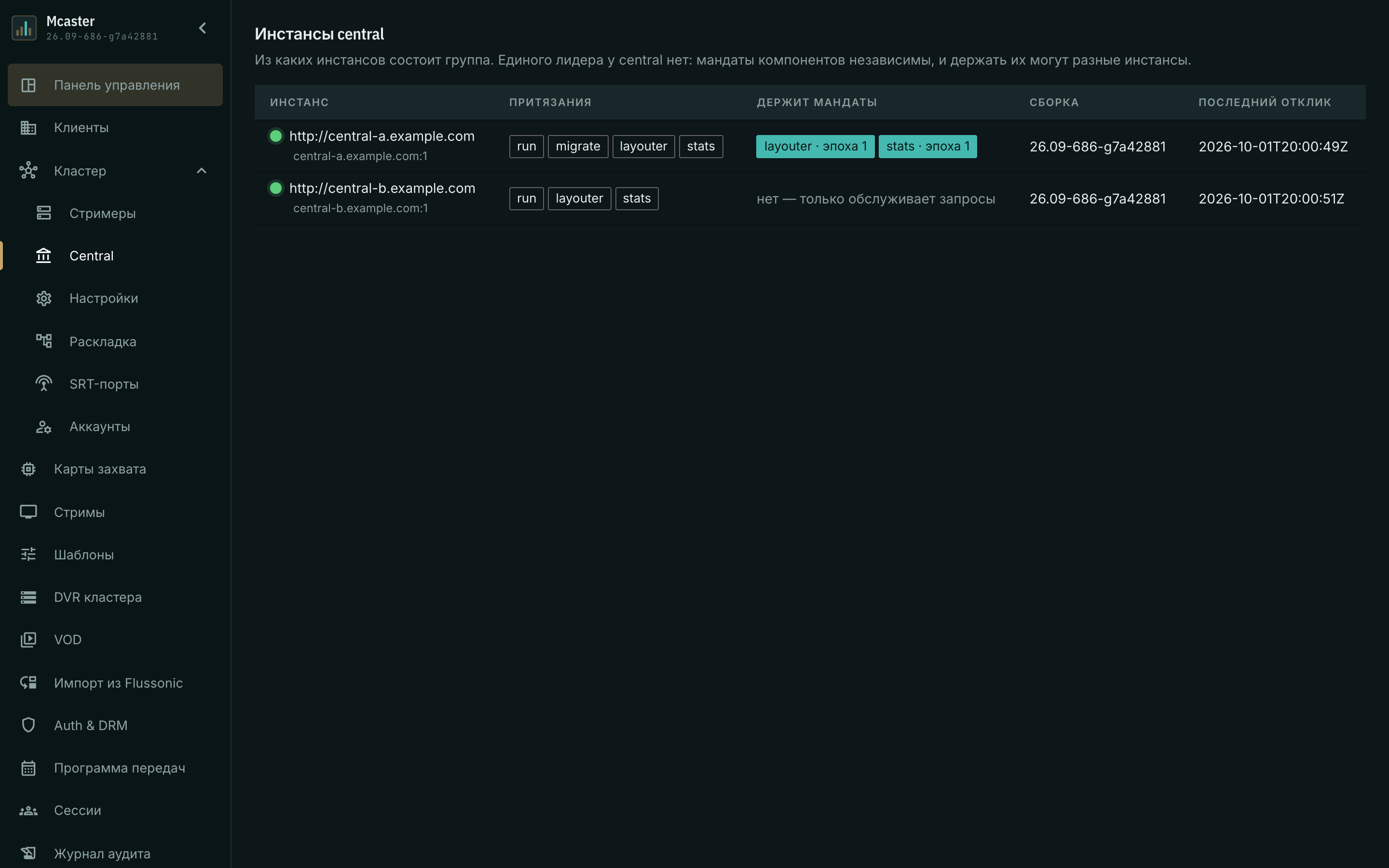
Task: Click the VOD library icon
Action: (x=28, y=639)
